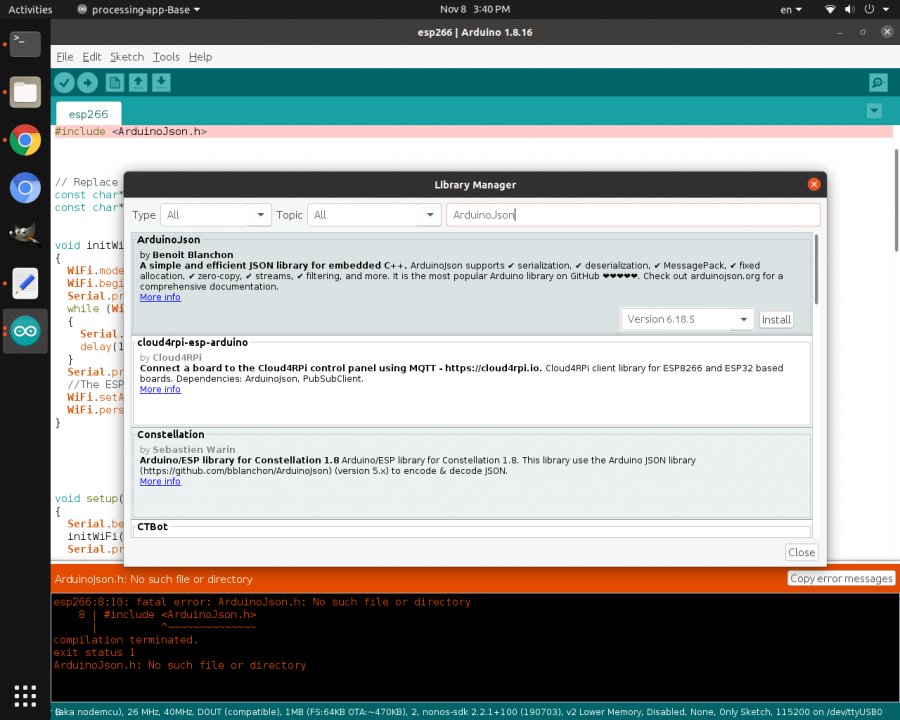Click the library search input field
Screen dimensions: 900x720
pyautogui.click(x=633, y=215)
